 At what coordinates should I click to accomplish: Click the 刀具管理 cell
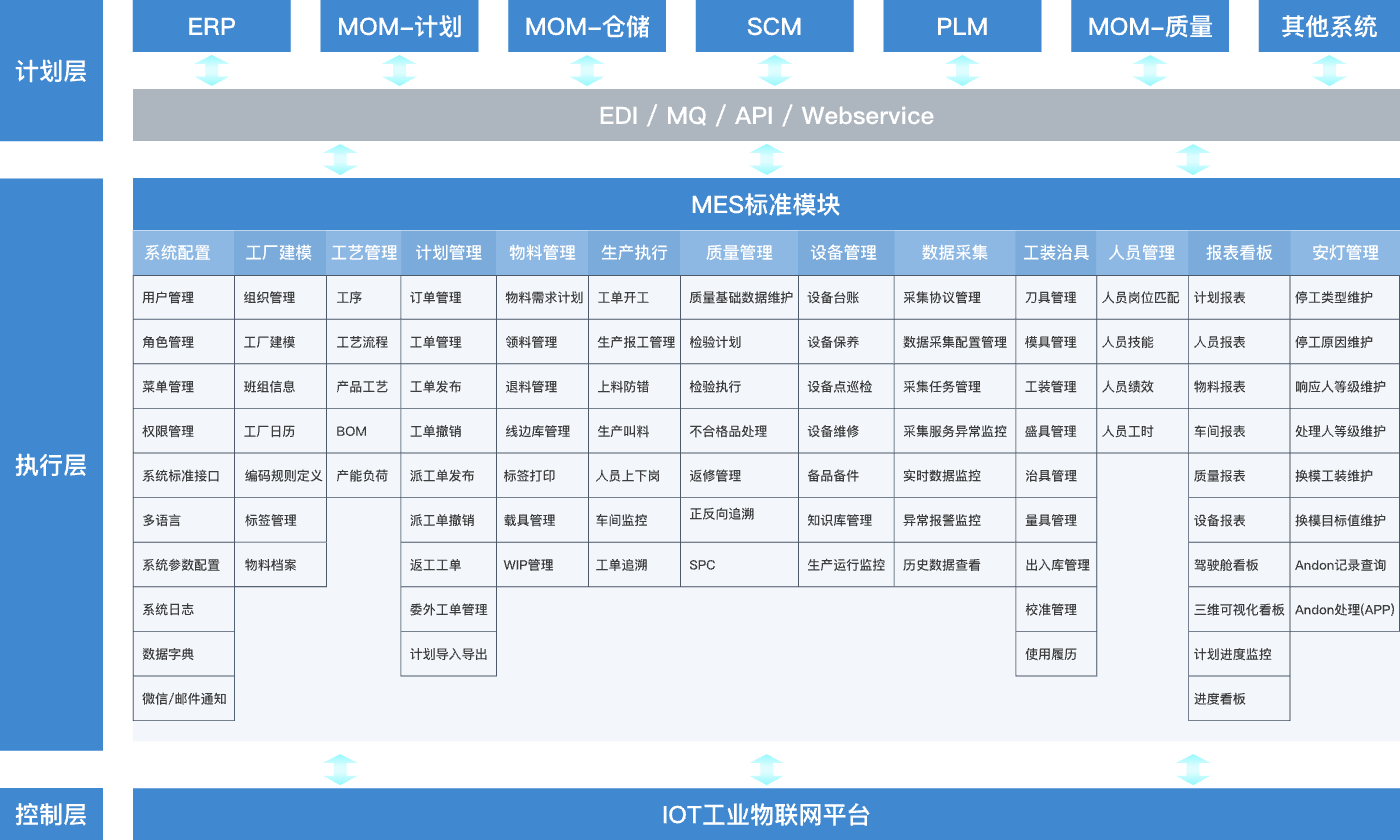click(x=1056, y=298)
